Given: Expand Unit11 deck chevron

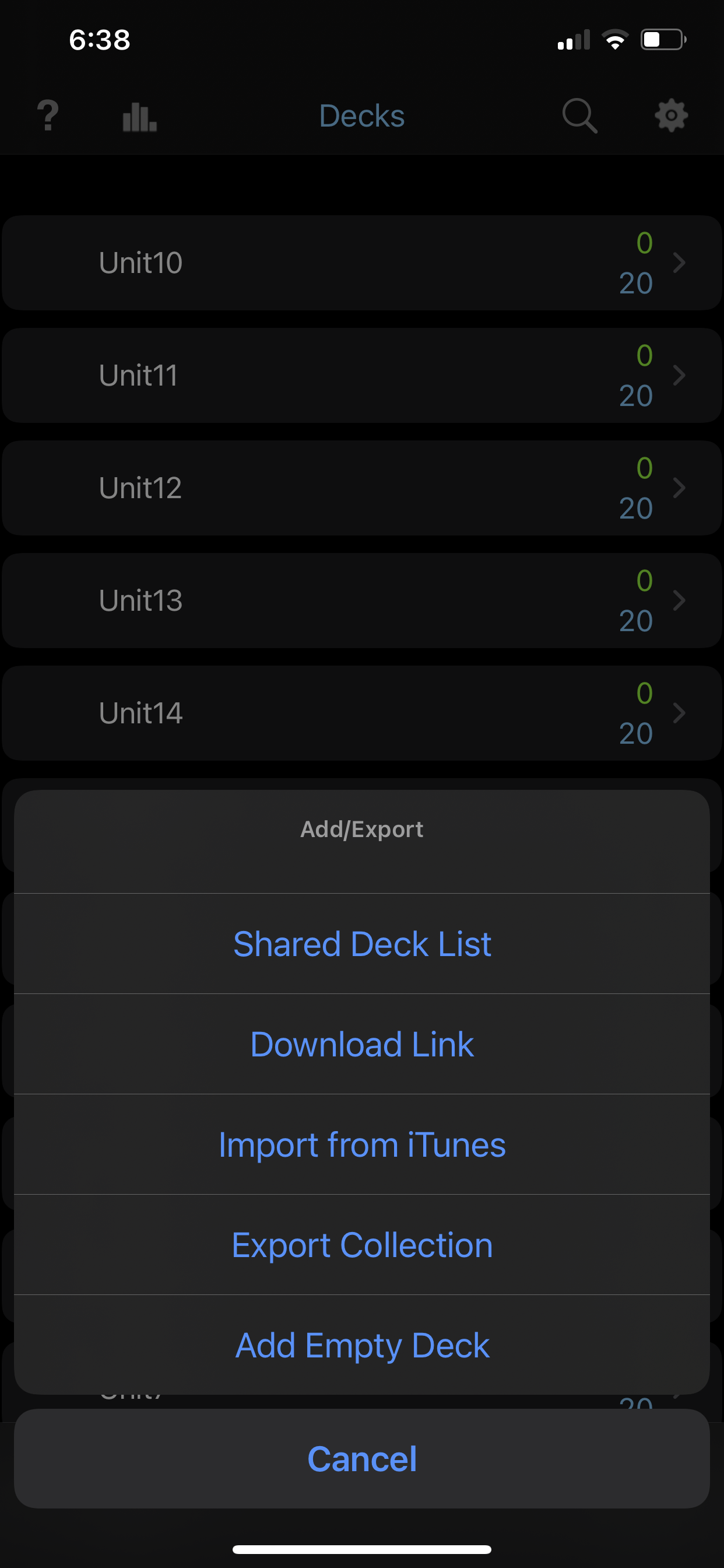Looking at the screenshot, I should (679, 376).
